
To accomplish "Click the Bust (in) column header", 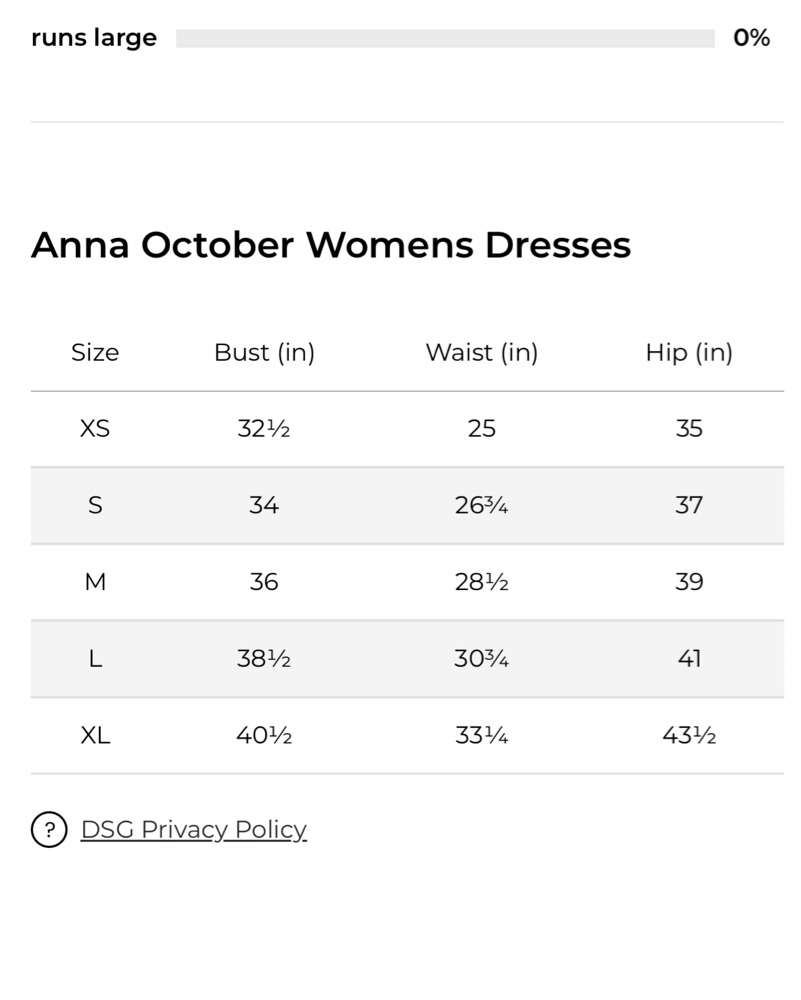I will point(265,353).
